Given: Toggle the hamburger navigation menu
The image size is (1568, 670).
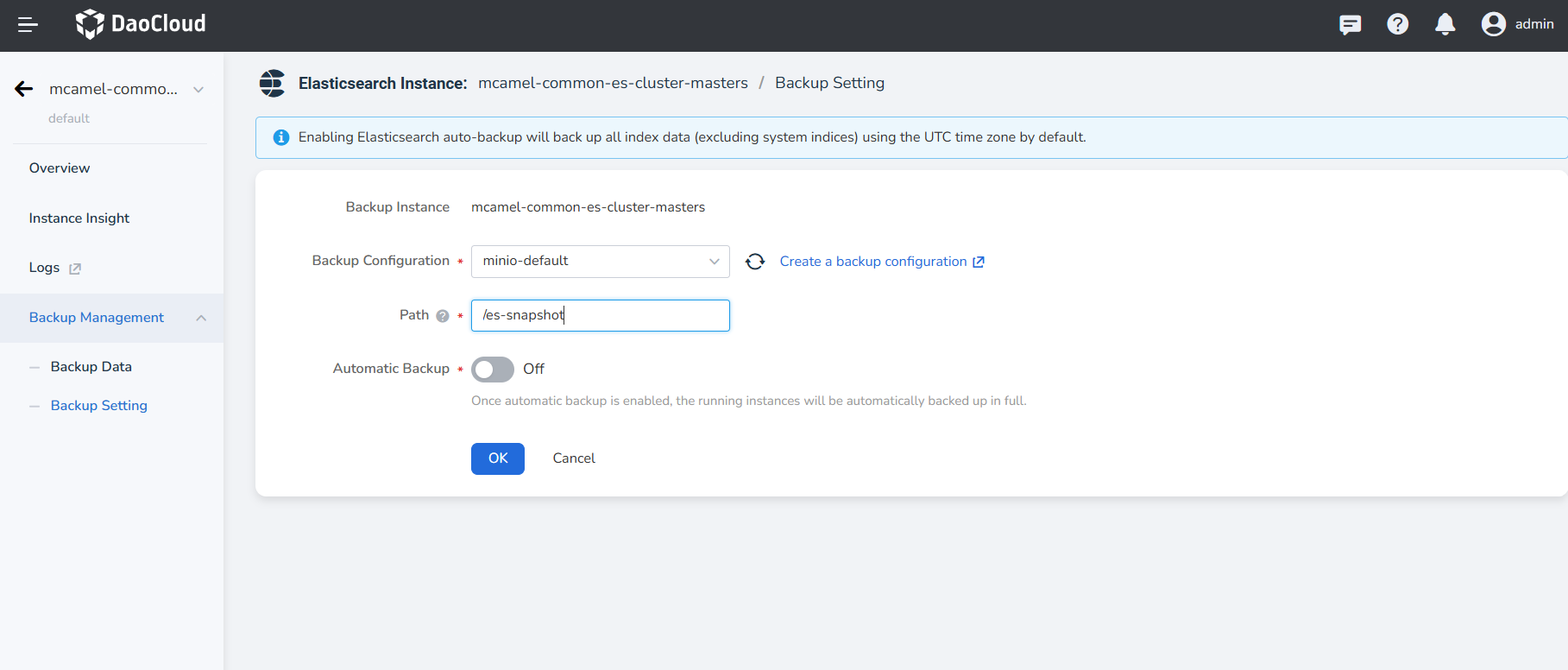Looking at the screenshot, I should coord(28,25).
